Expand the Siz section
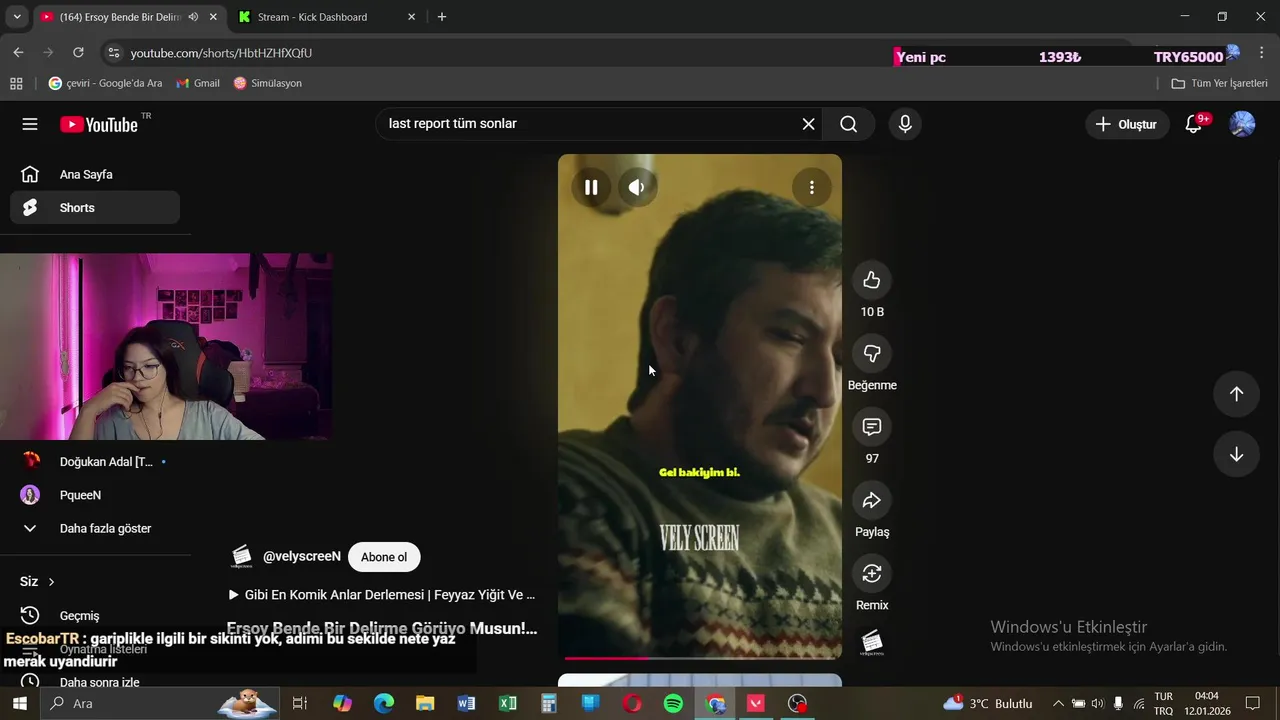 coord(38,582)
